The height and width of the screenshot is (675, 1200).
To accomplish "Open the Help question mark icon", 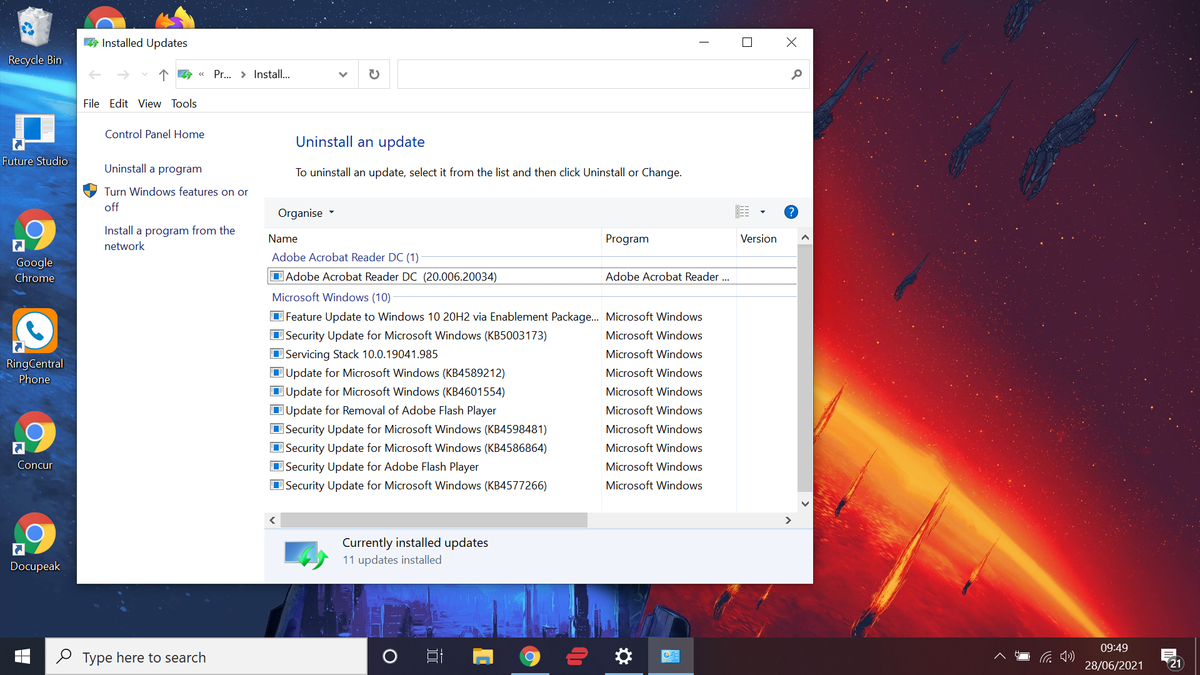I will (x=791, y=212).
